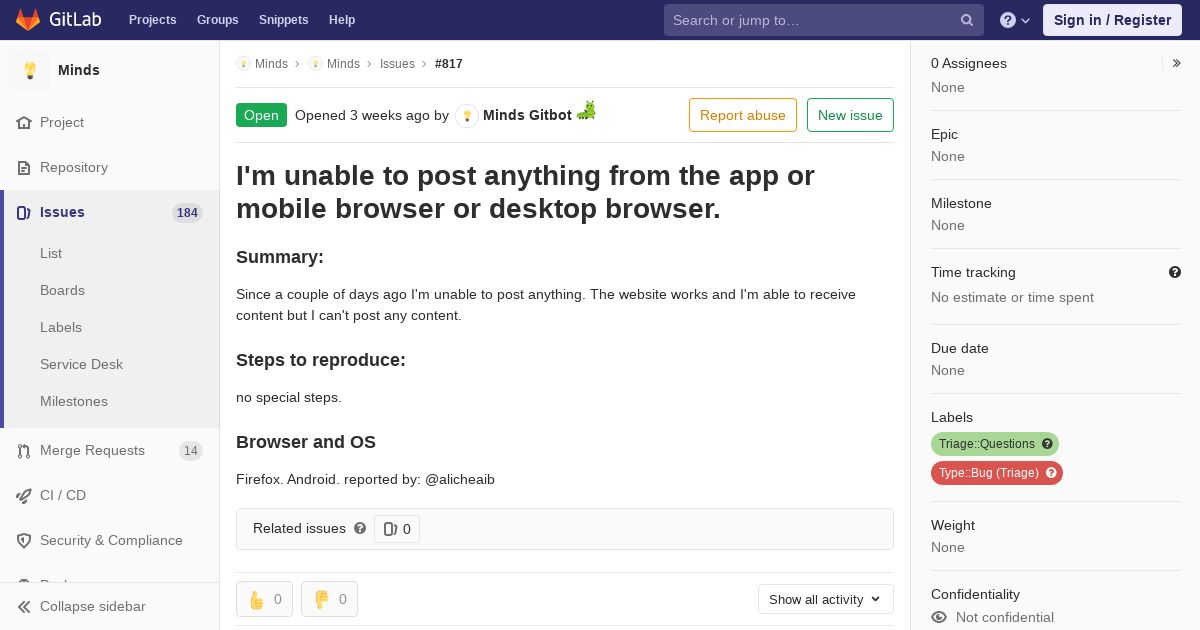
Task: Click the "Steps to reproduce:" heading
Action: pyautogui.click(x=321, y=360)
